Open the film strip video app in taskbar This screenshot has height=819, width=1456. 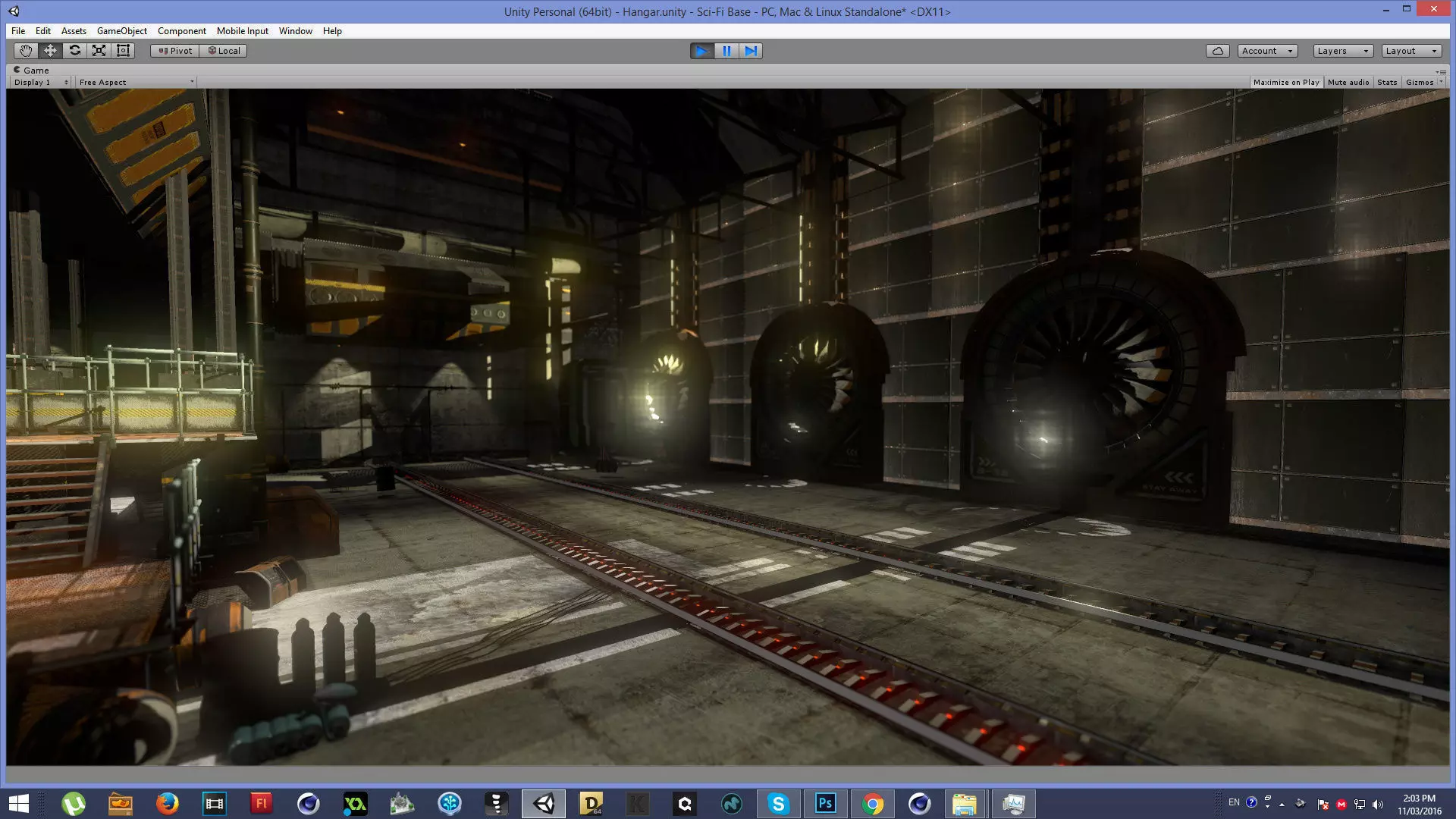[215, 804]
